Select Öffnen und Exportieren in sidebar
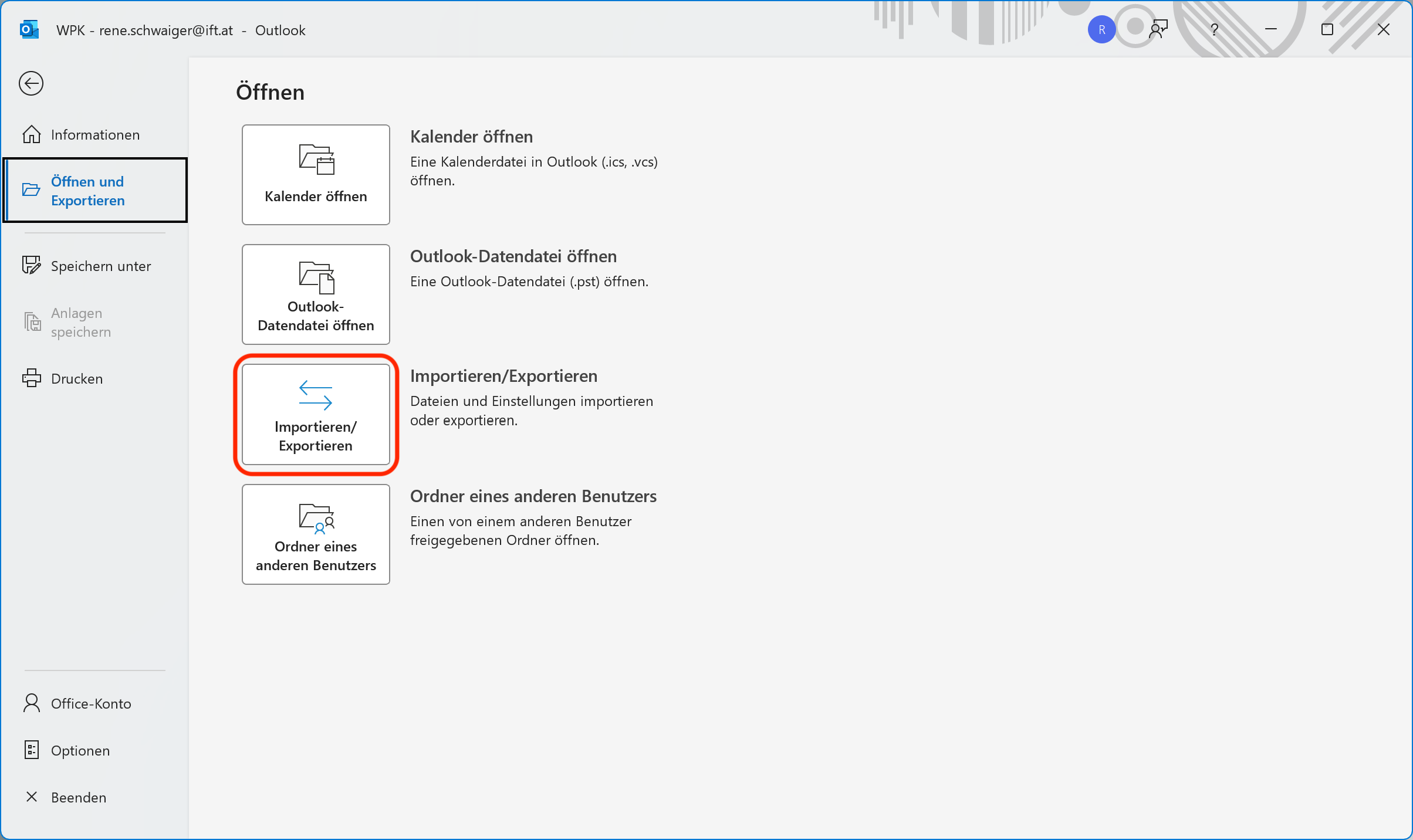 pos(95,191)
